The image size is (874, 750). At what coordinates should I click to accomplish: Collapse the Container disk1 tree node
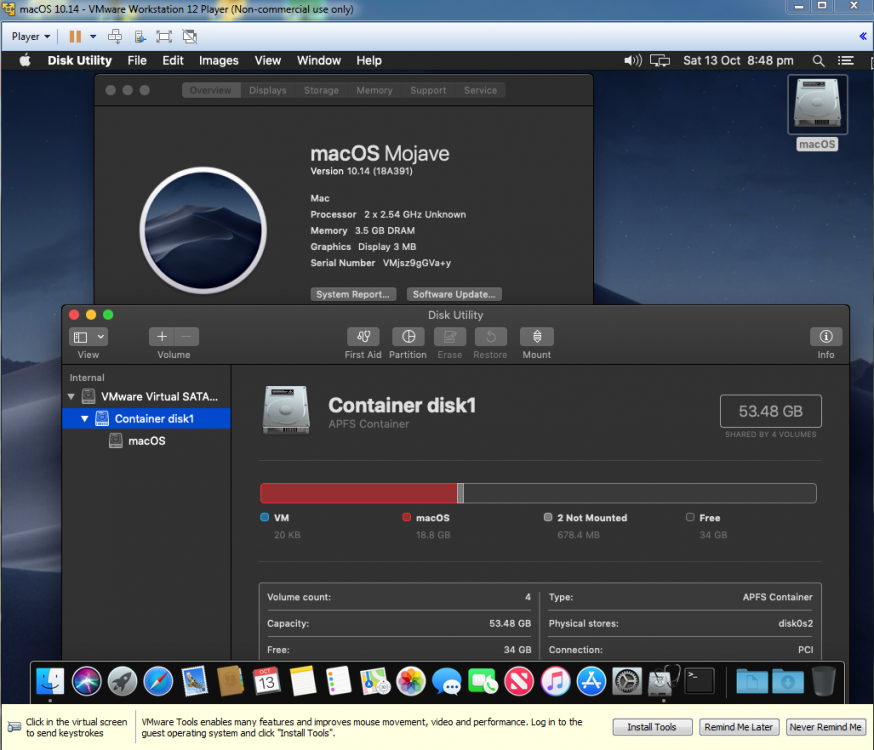coord(85,418)
